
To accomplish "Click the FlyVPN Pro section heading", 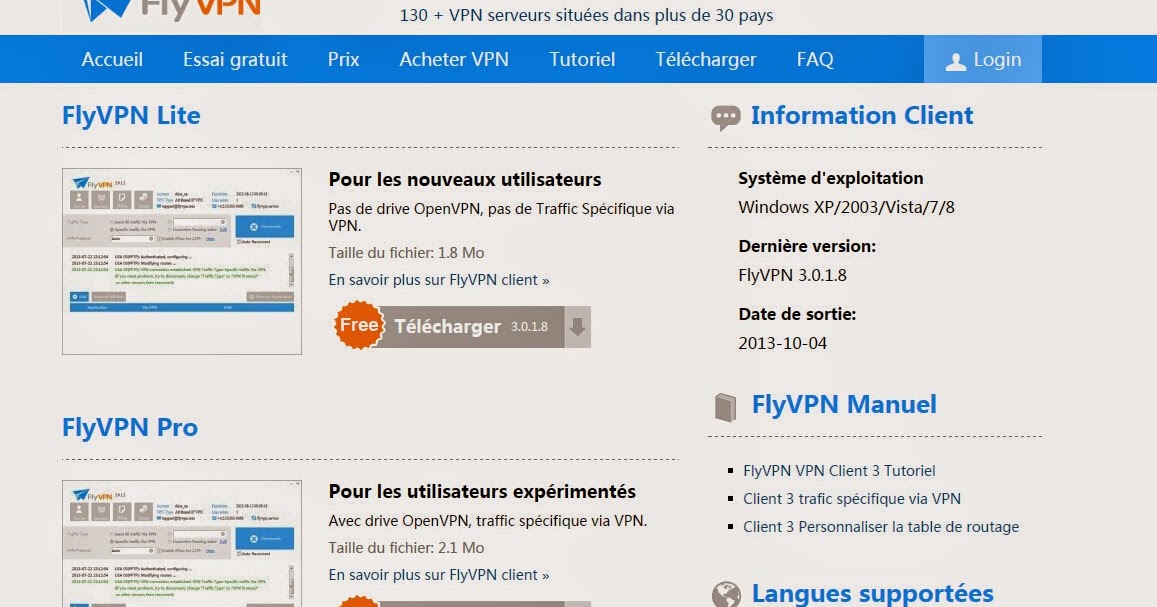I will tap(130, 428).
